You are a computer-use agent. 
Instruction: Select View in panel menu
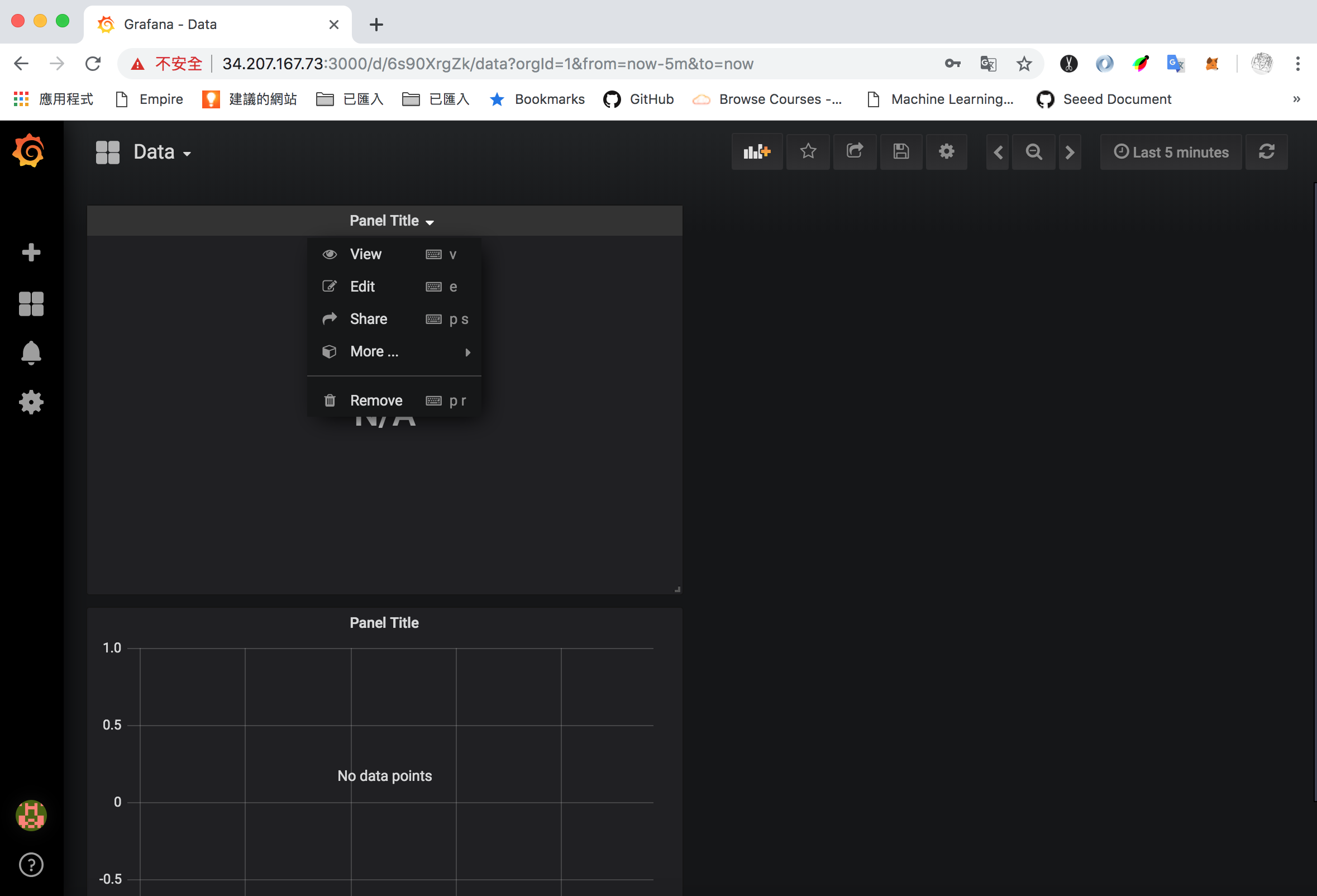(394, 254)
